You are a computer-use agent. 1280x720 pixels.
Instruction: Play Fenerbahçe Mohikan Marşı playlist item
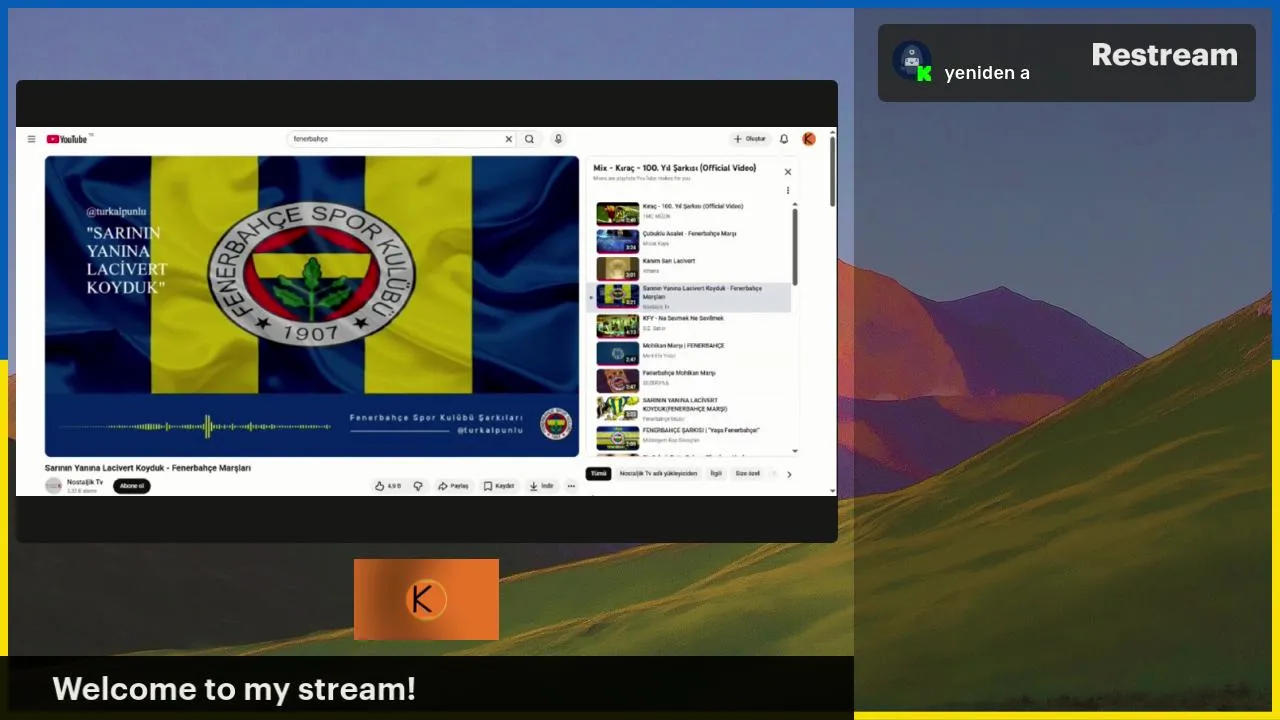click(690, 379)
